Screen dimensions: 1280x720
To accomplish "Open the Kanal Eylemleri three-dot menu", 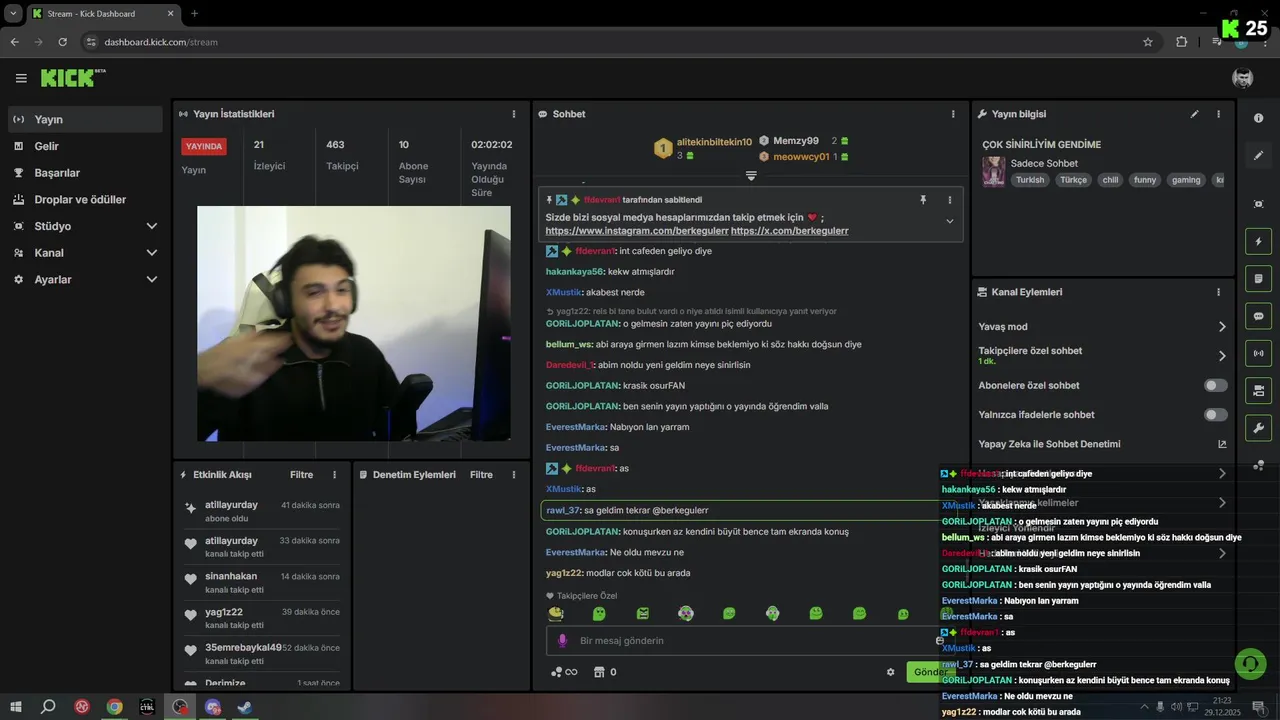I will coord(1218,292).
